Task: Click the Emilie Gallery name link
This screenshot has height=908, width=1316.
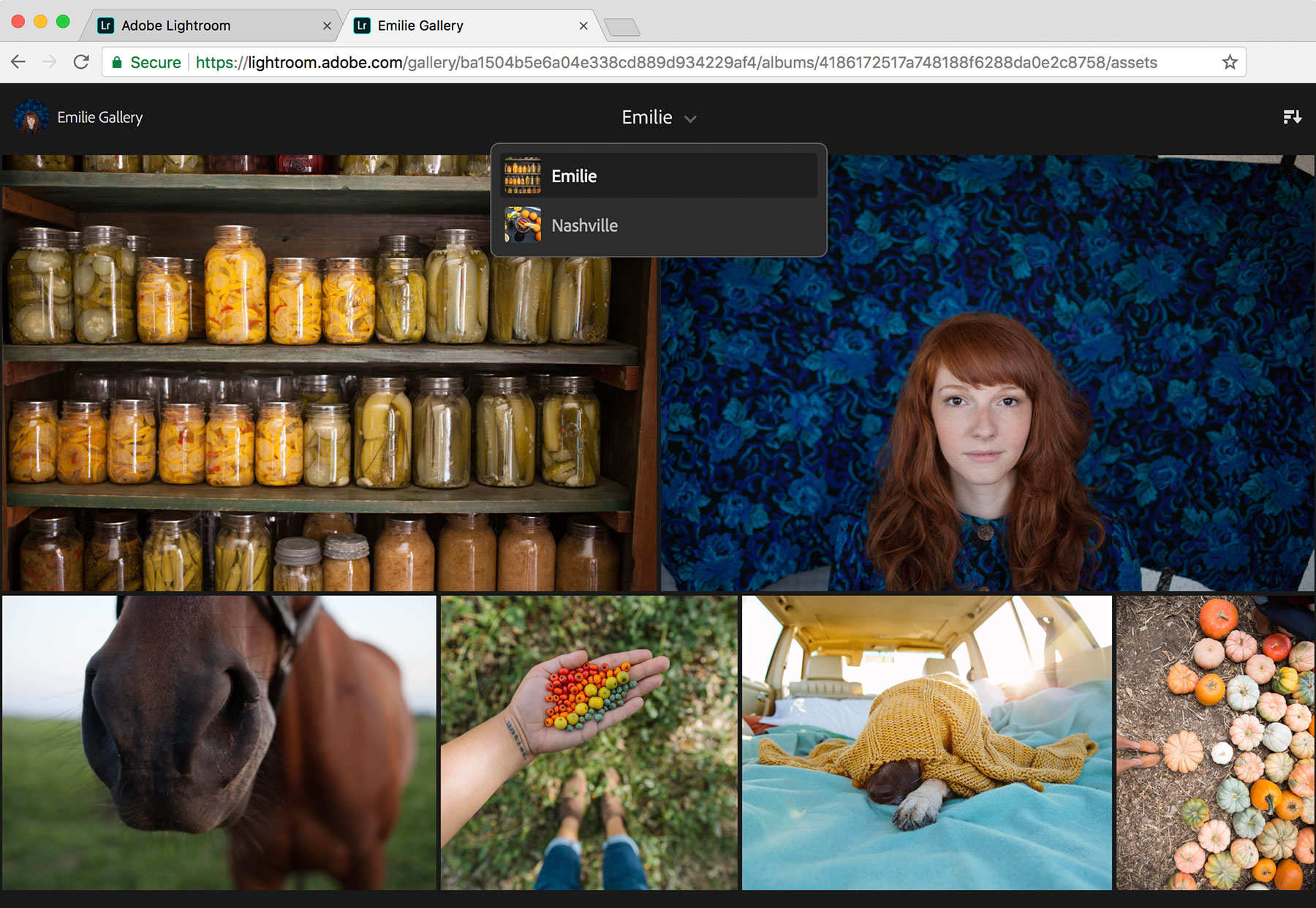Action: pos(101,116)
